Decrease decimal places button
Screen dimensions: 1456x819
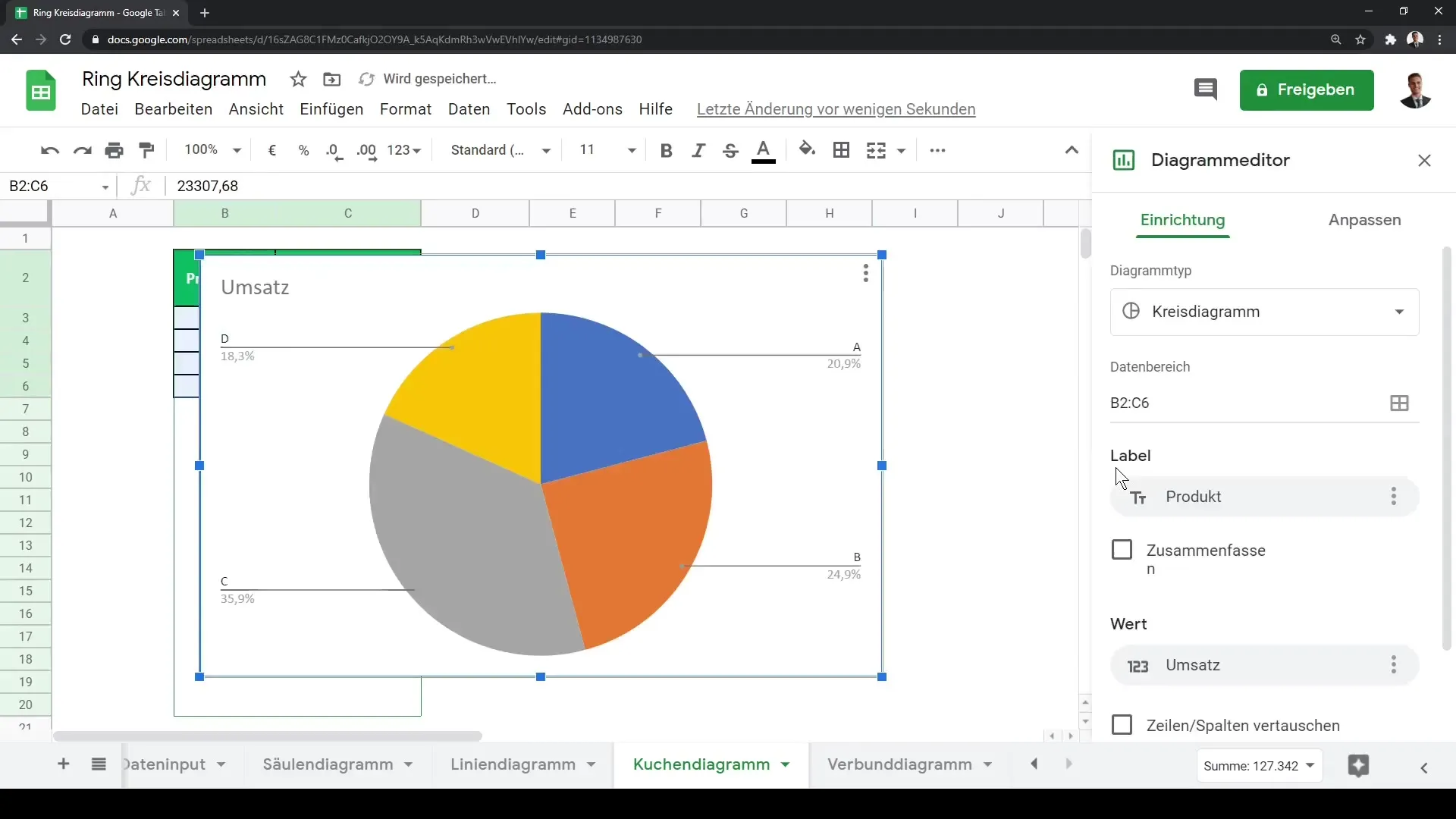(334, 150)
